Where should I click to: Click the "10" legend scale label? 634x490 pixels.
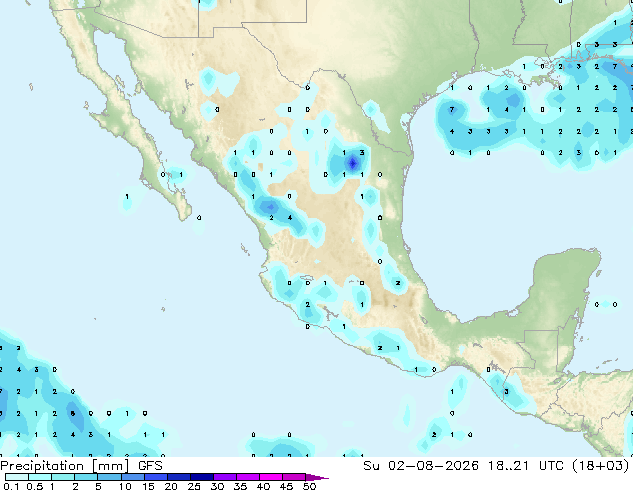125,486
